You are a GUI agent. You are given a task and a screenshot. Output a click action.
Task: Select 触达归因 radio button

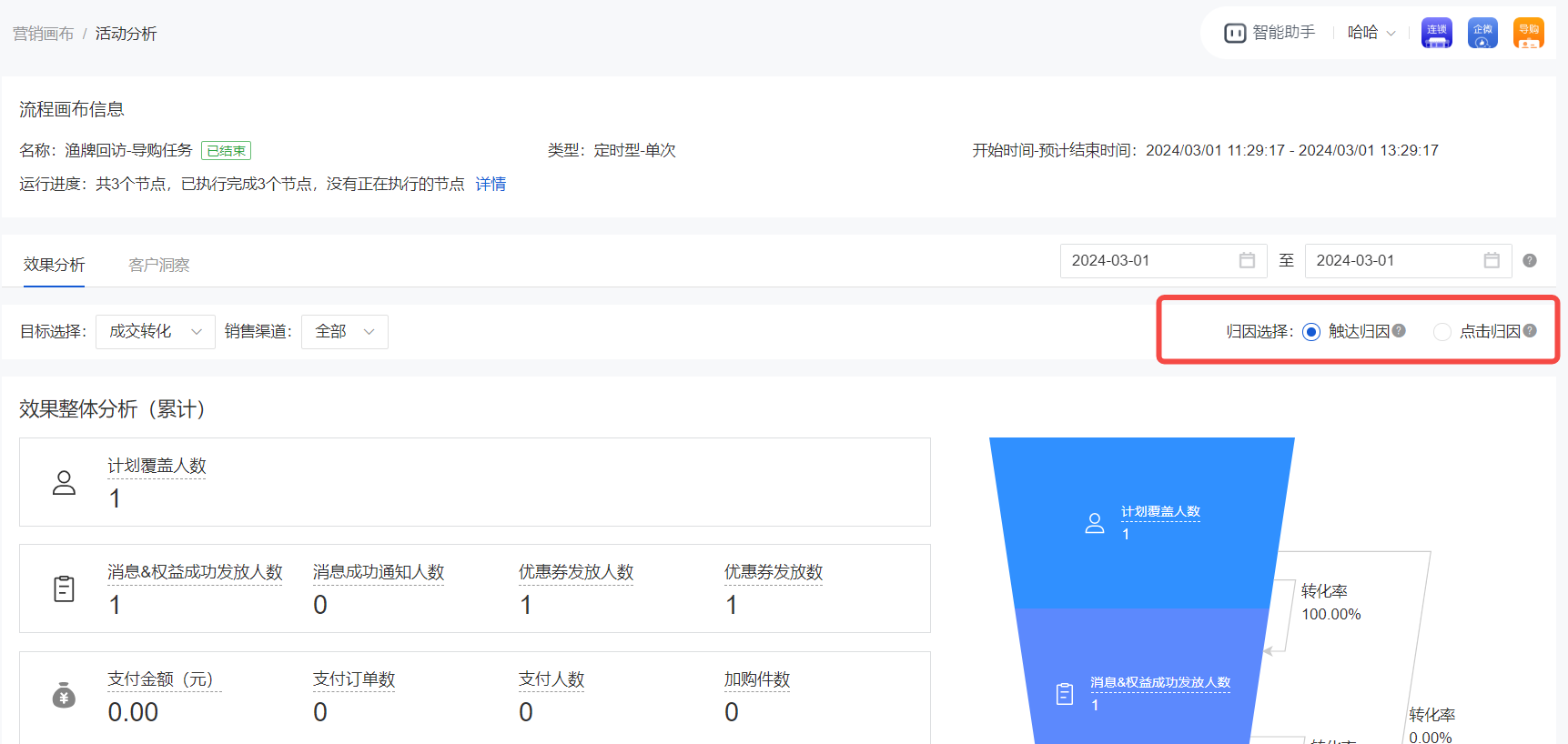pos(1311,332)
